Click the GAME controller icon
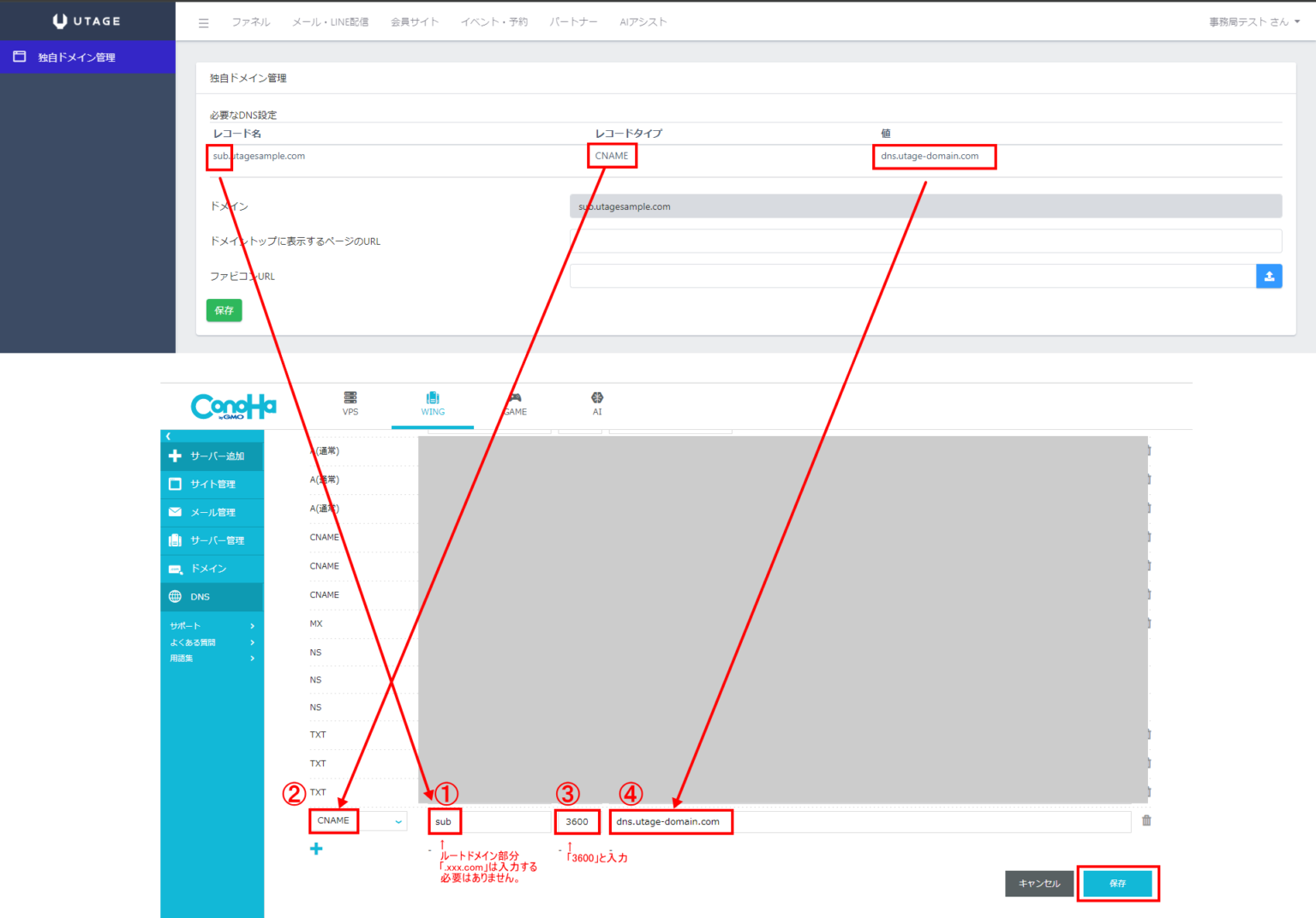This screenshot has width=1316, height=918. (515, 402)
